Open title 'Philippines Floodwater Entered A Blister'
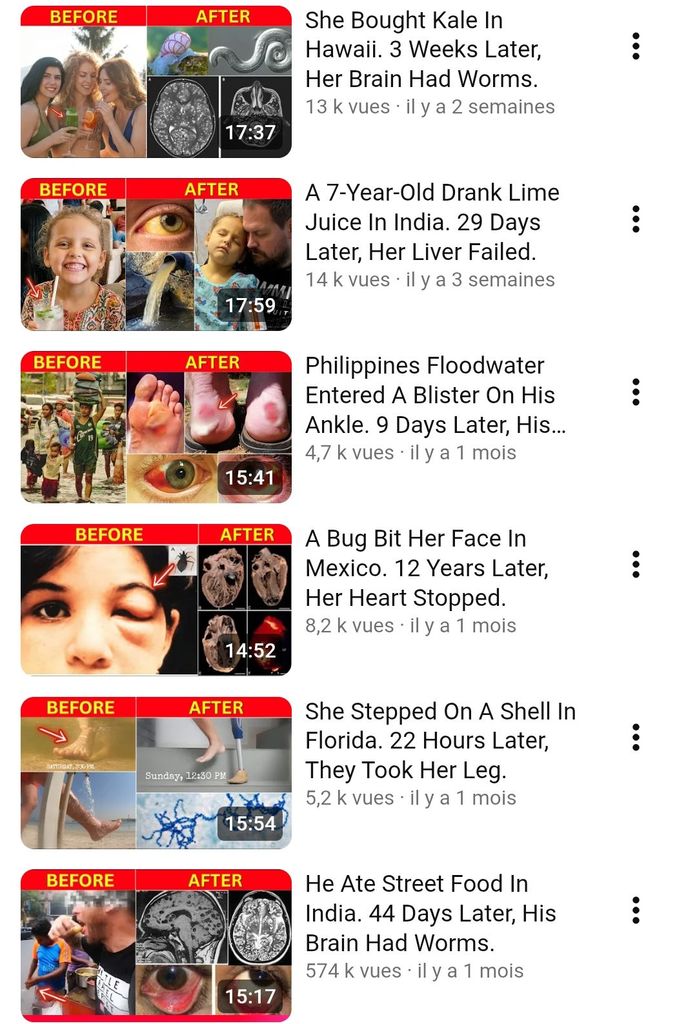Image resolution: width=697 pixels, height=1024 pixels. [x=436, y=395]
